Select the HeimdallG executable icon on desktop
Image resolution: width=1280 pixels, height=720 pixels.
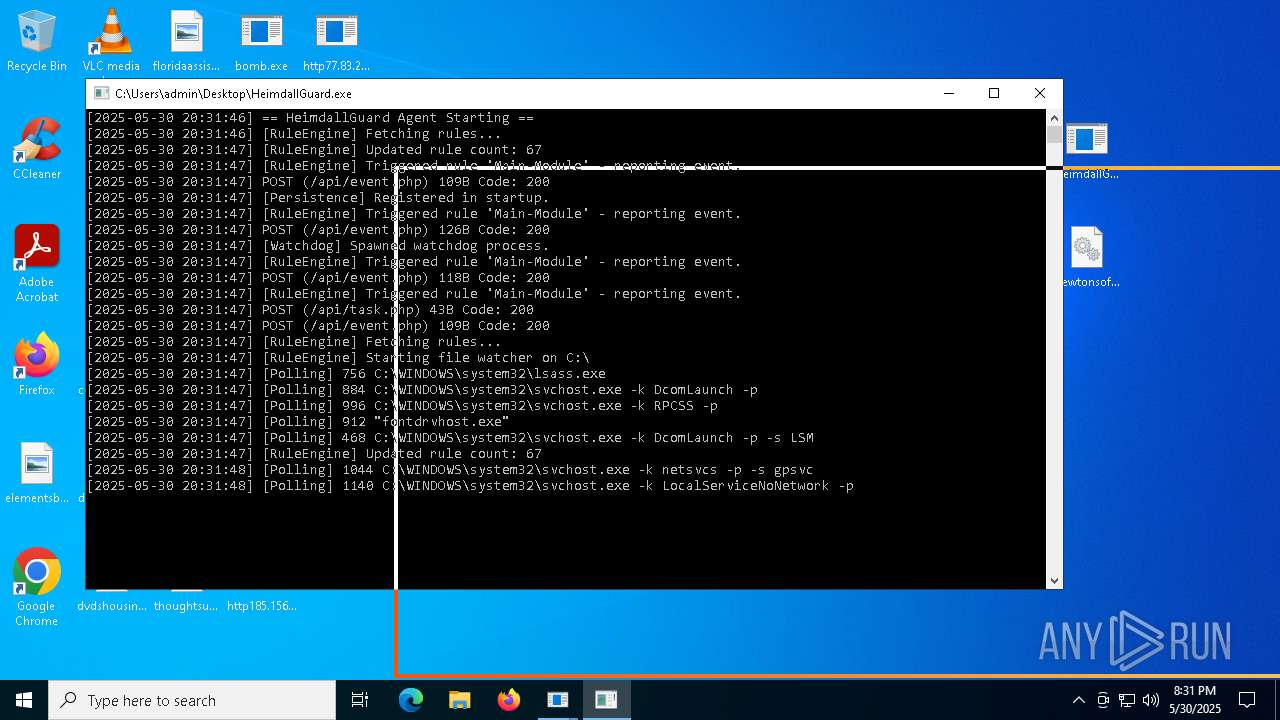[x=1087, y=150]
